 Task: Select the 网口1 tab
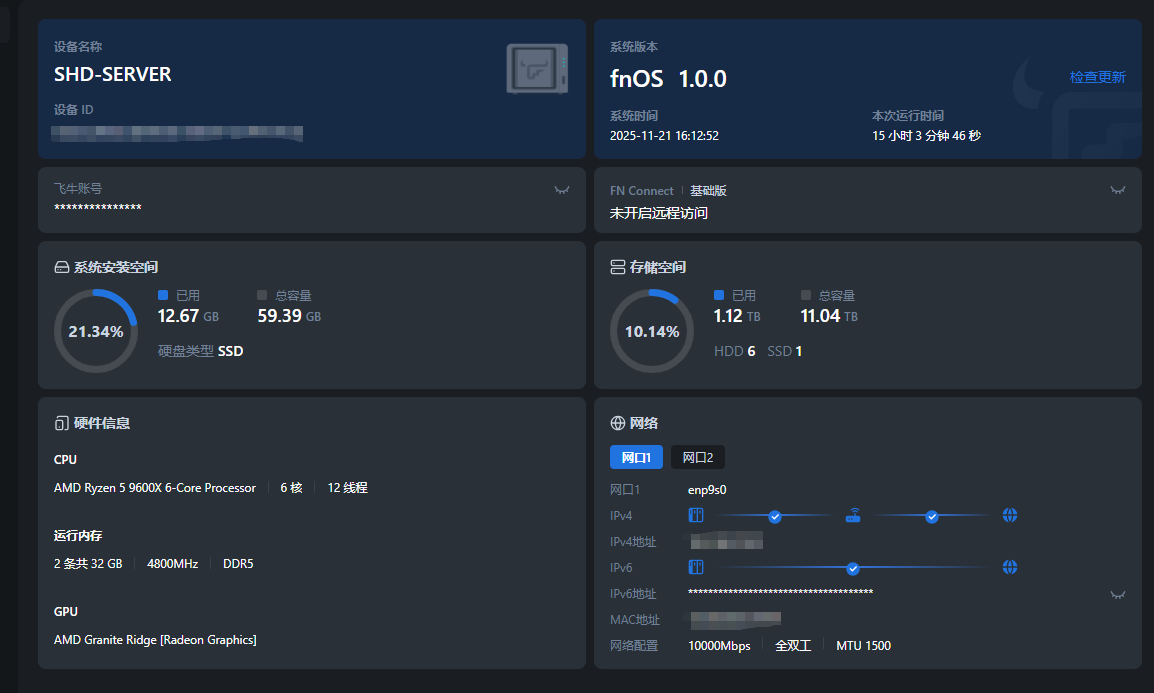pyautogui.click(x=636, y=458)
